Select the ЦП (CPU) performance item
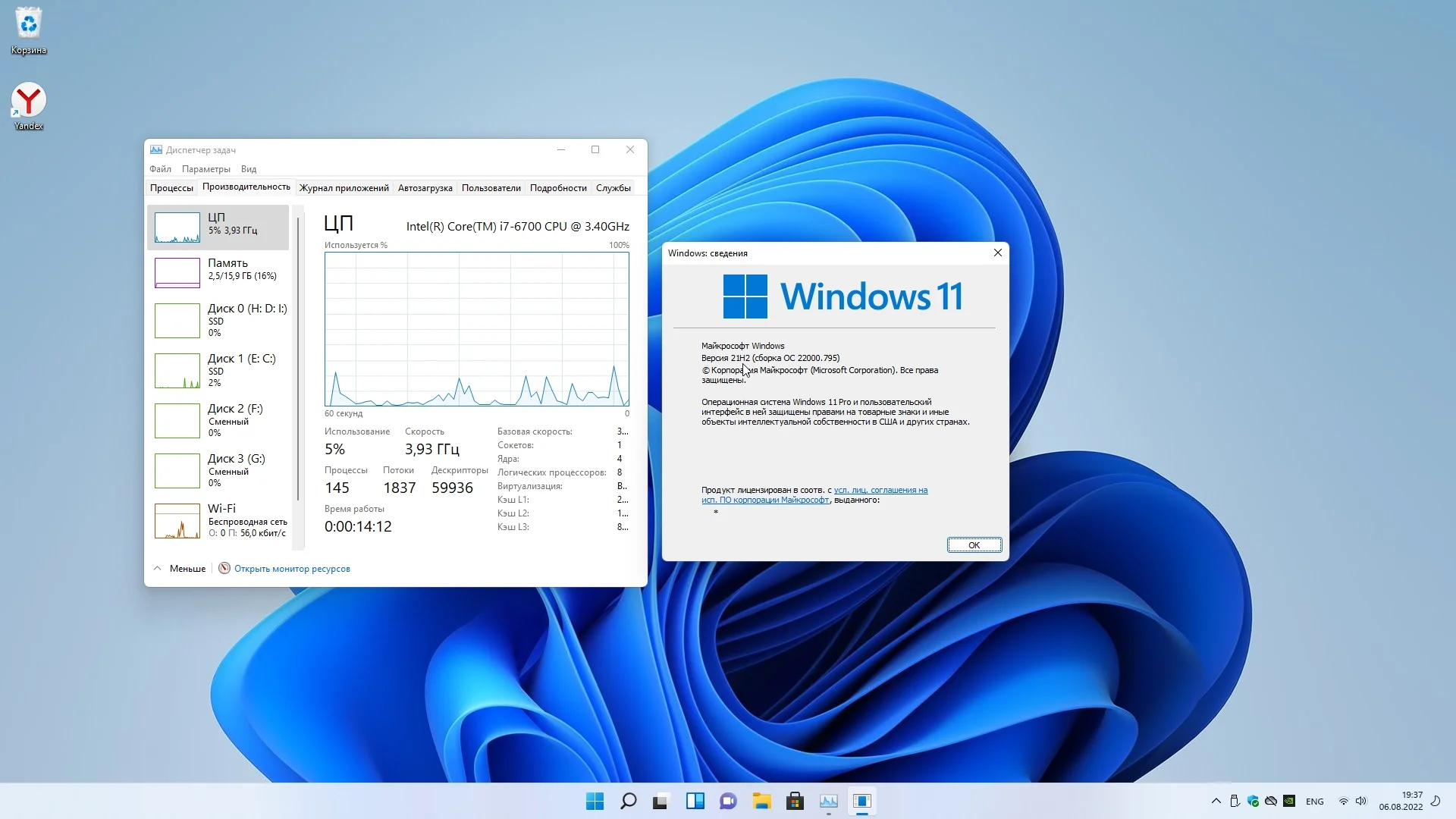 (218, 227)
